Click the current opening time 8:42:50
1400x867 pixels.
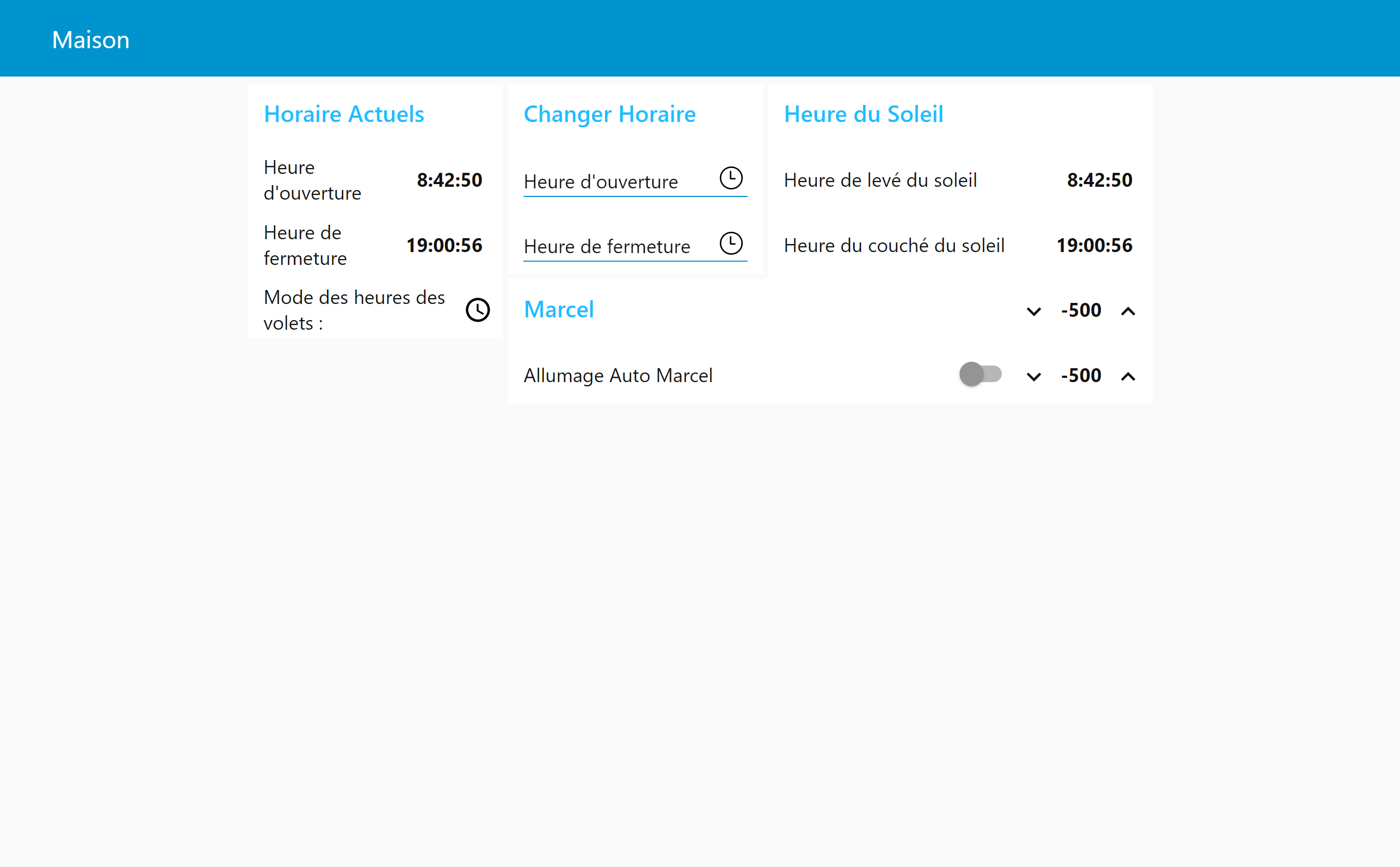click(x=449, y=180)
